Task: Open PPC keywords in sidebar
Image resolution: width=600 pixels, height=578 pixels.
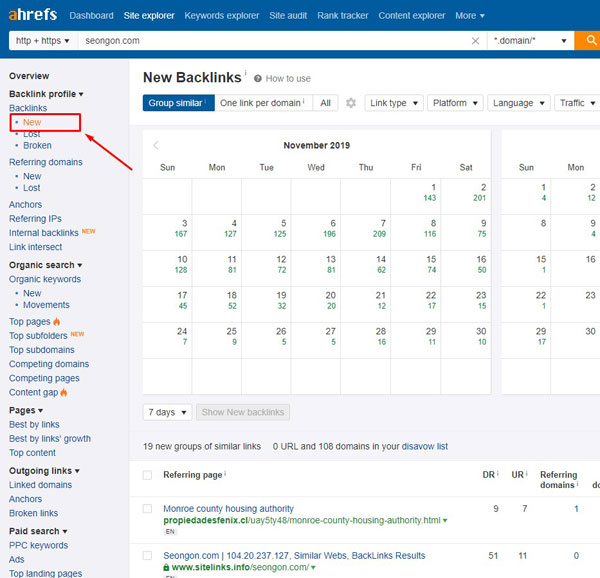Action: point(39,545)
